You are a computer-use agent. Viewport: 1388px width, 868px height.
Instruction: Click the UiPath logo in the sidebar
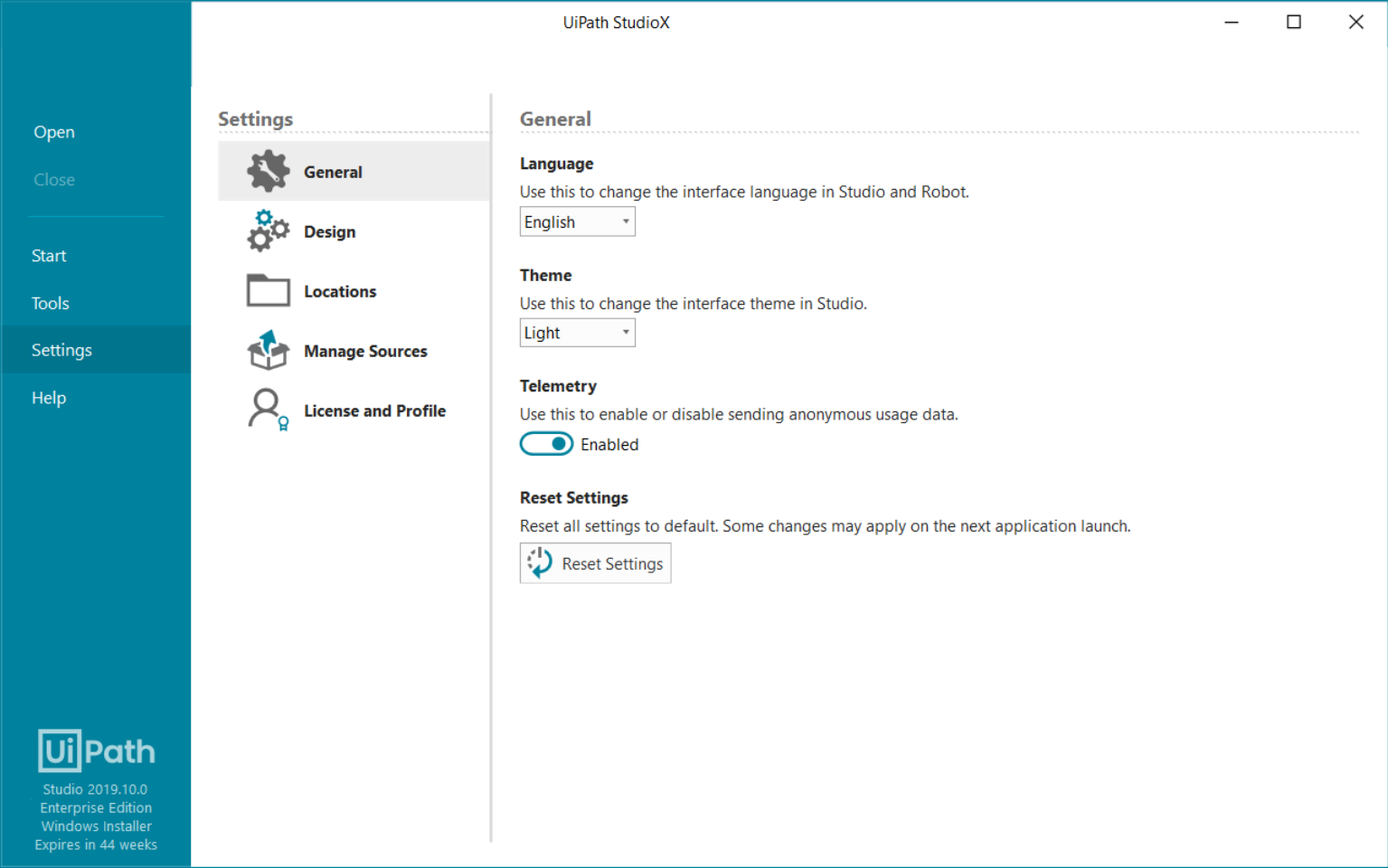[97, 750]
